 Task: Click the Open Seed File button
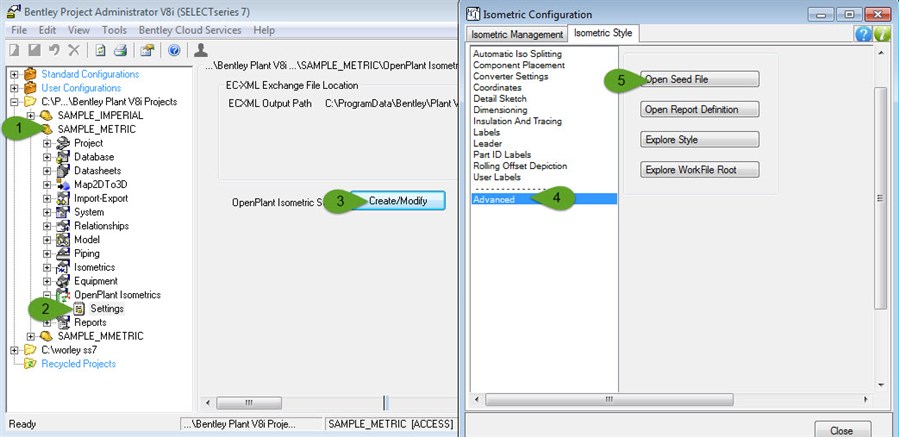pyautogui.click(x=699, y=79)
